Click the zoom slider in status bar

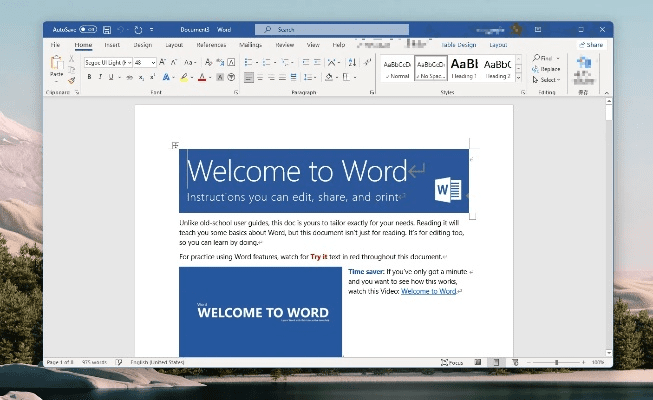(x=558, y=361)
